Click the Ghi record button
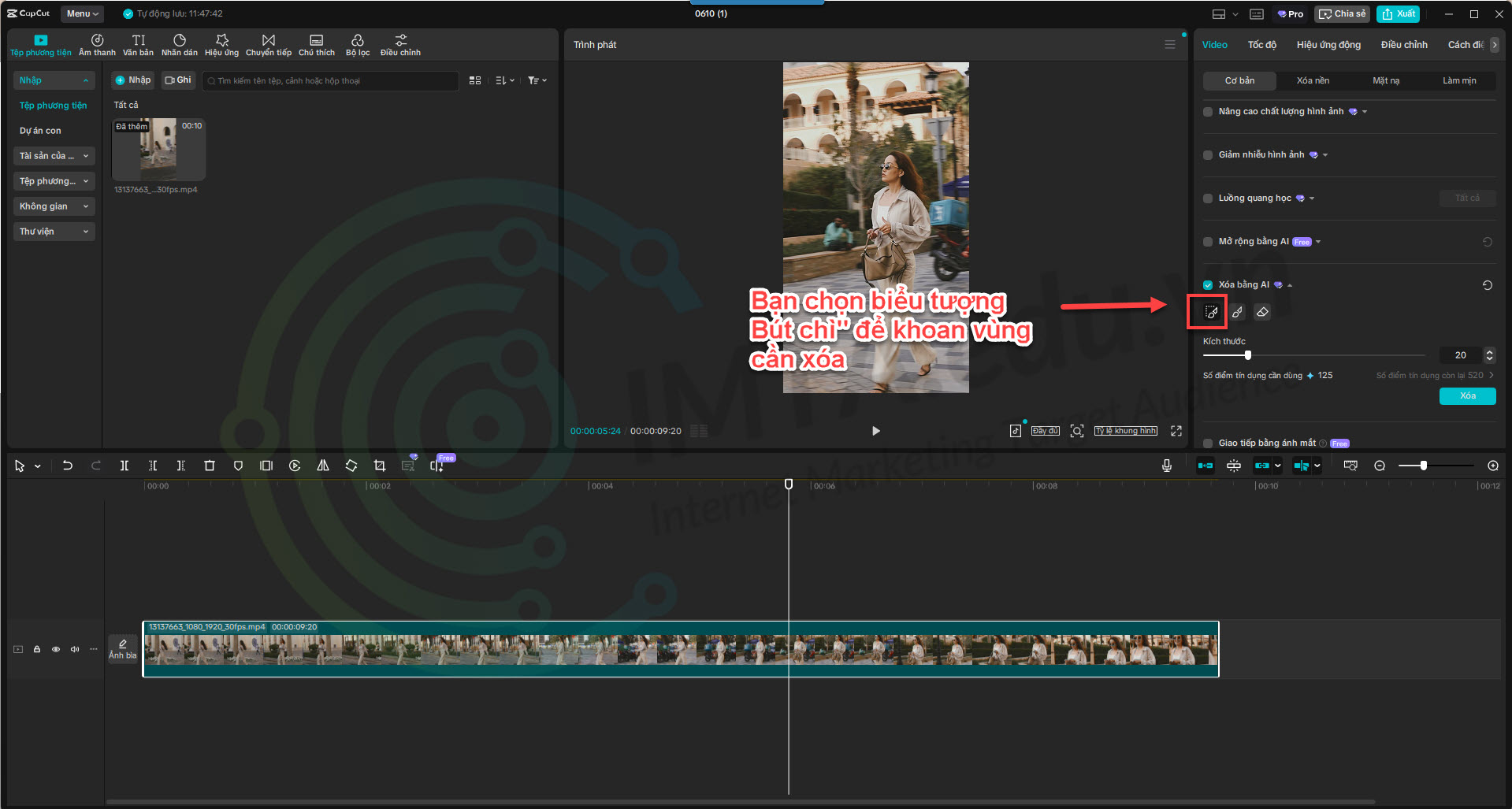Viewport: 1512px width, 809px height. coord(178,80)
